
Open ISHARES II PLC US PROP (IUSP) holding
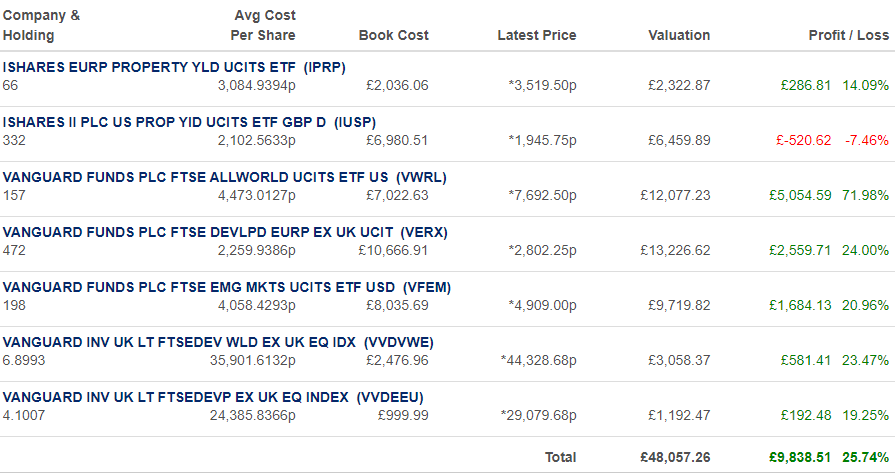pos(190,122)
